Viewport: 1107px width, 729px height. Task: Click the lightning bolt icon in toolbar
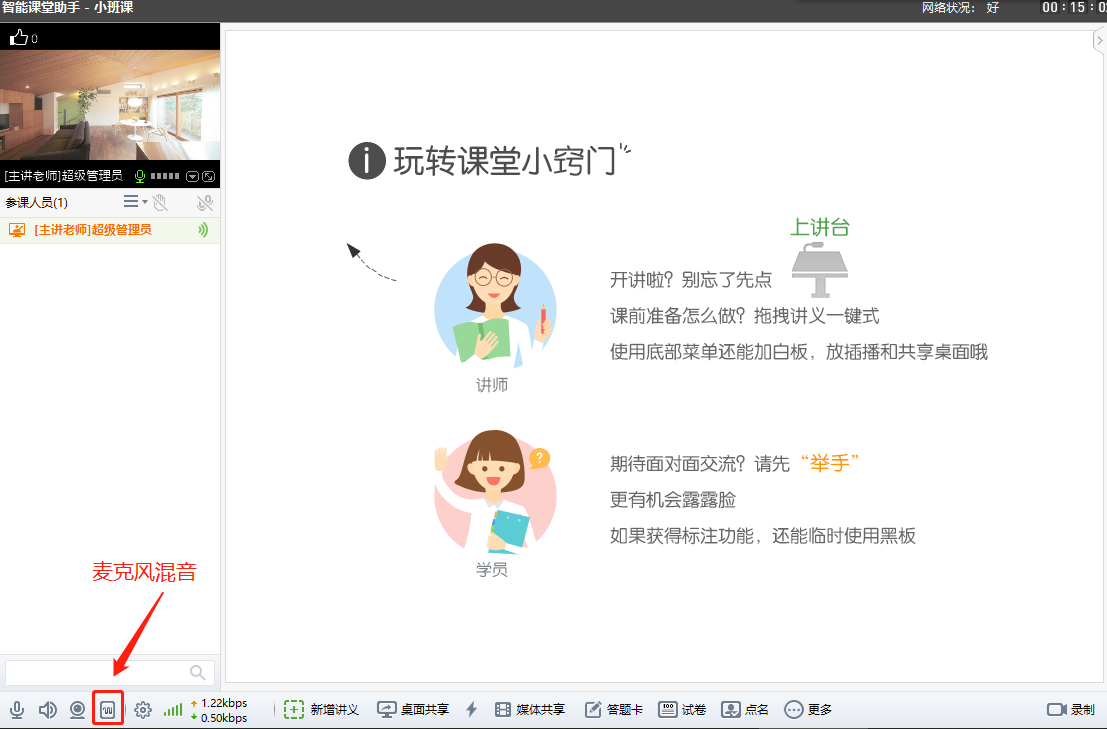(472, 710)
